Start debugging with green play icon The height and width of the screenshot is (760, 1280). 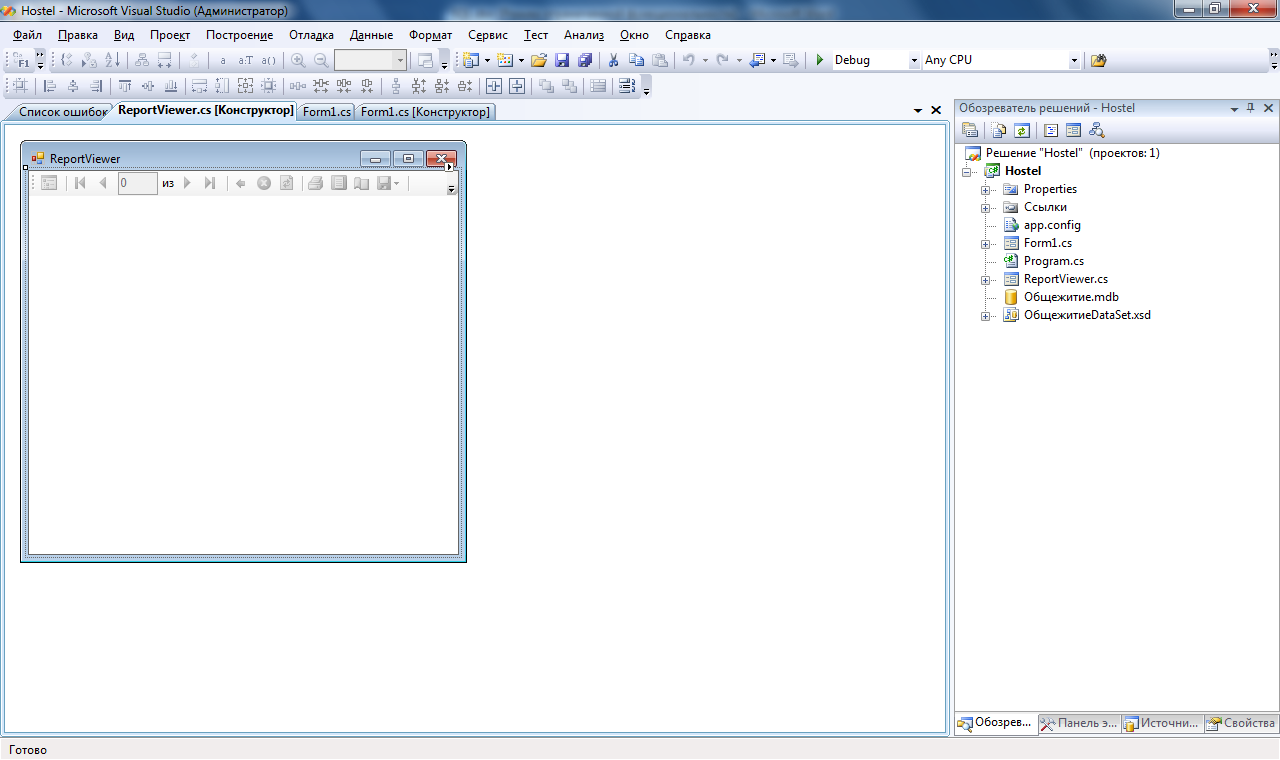click(820, 60)
